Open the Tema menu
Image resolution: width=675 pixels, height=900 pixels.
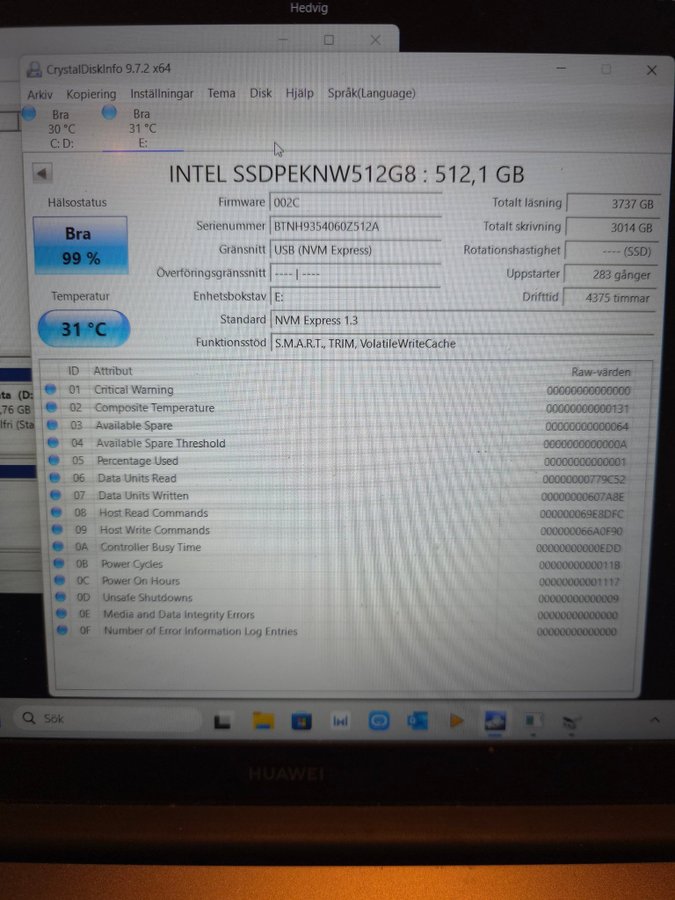pyautogui.click(x=221, y=93)
